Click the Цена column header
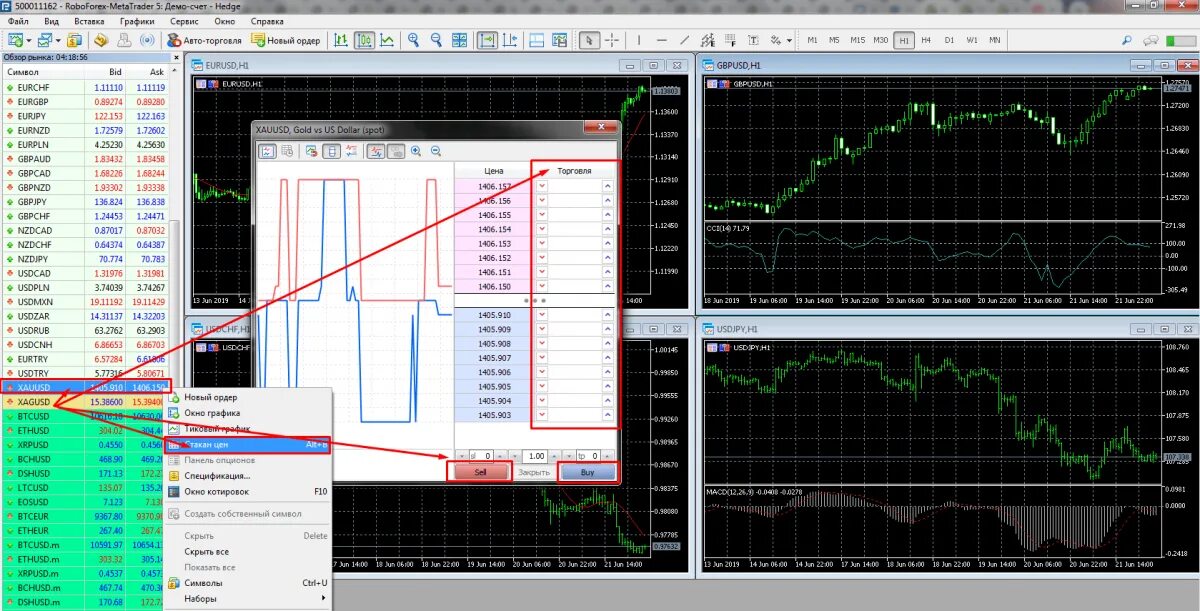Image resolution: width=1200 pixels, height=611 pixels. point(494,171)
